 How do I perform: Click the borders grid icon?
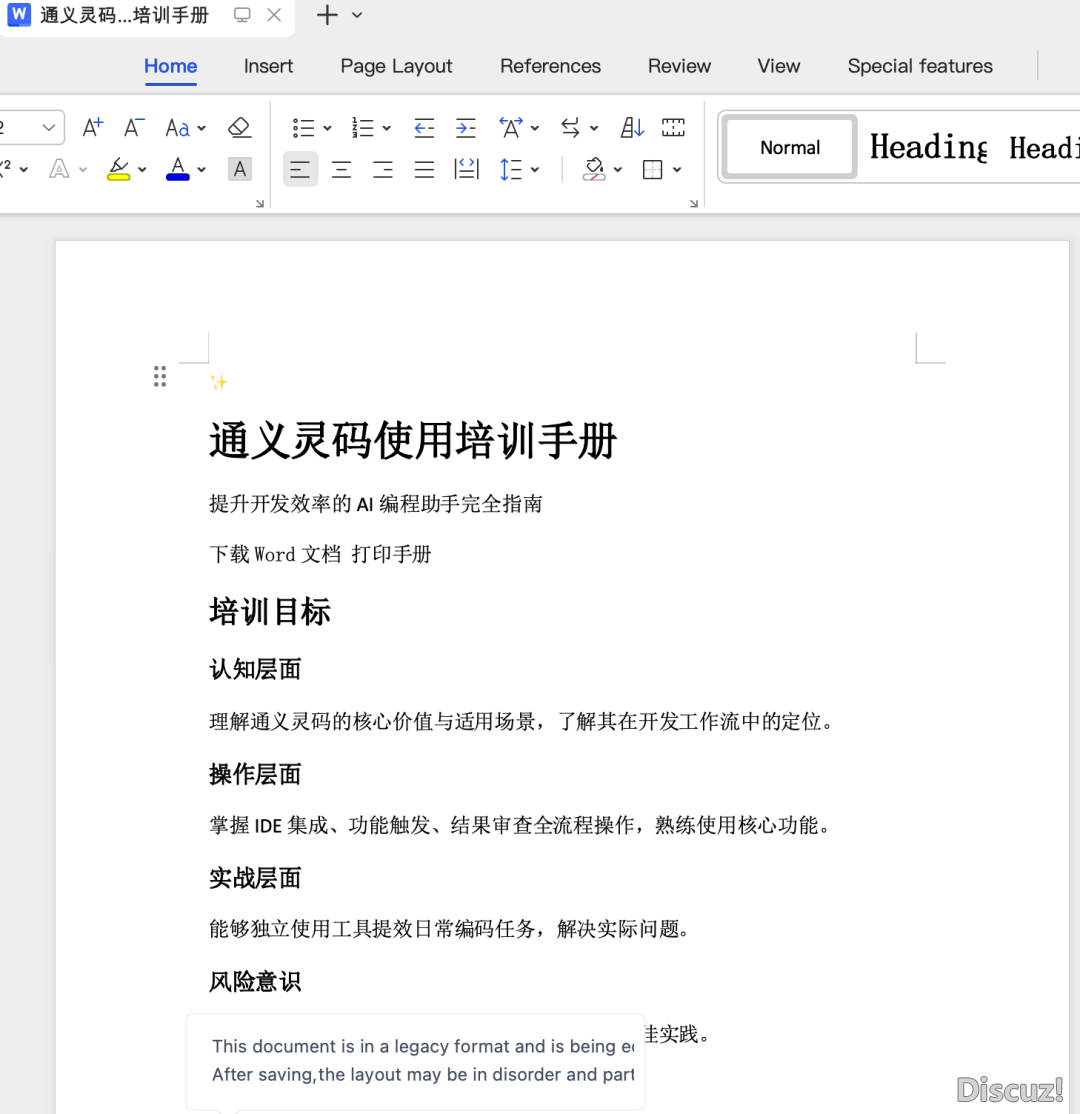click(x=652, y=169)
